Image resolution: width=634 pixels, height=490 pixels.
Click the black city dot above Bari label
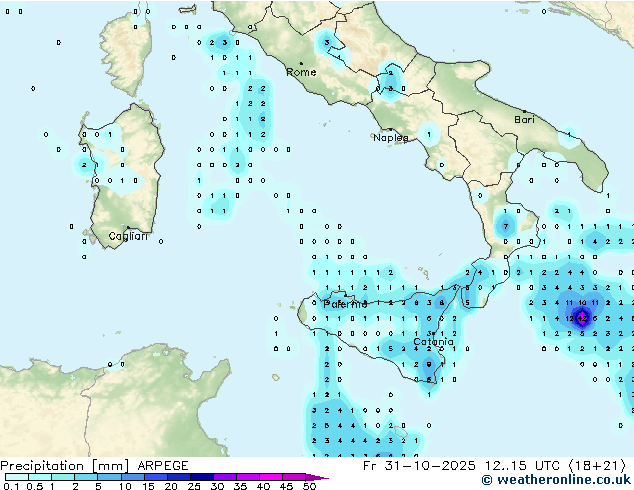524,111
